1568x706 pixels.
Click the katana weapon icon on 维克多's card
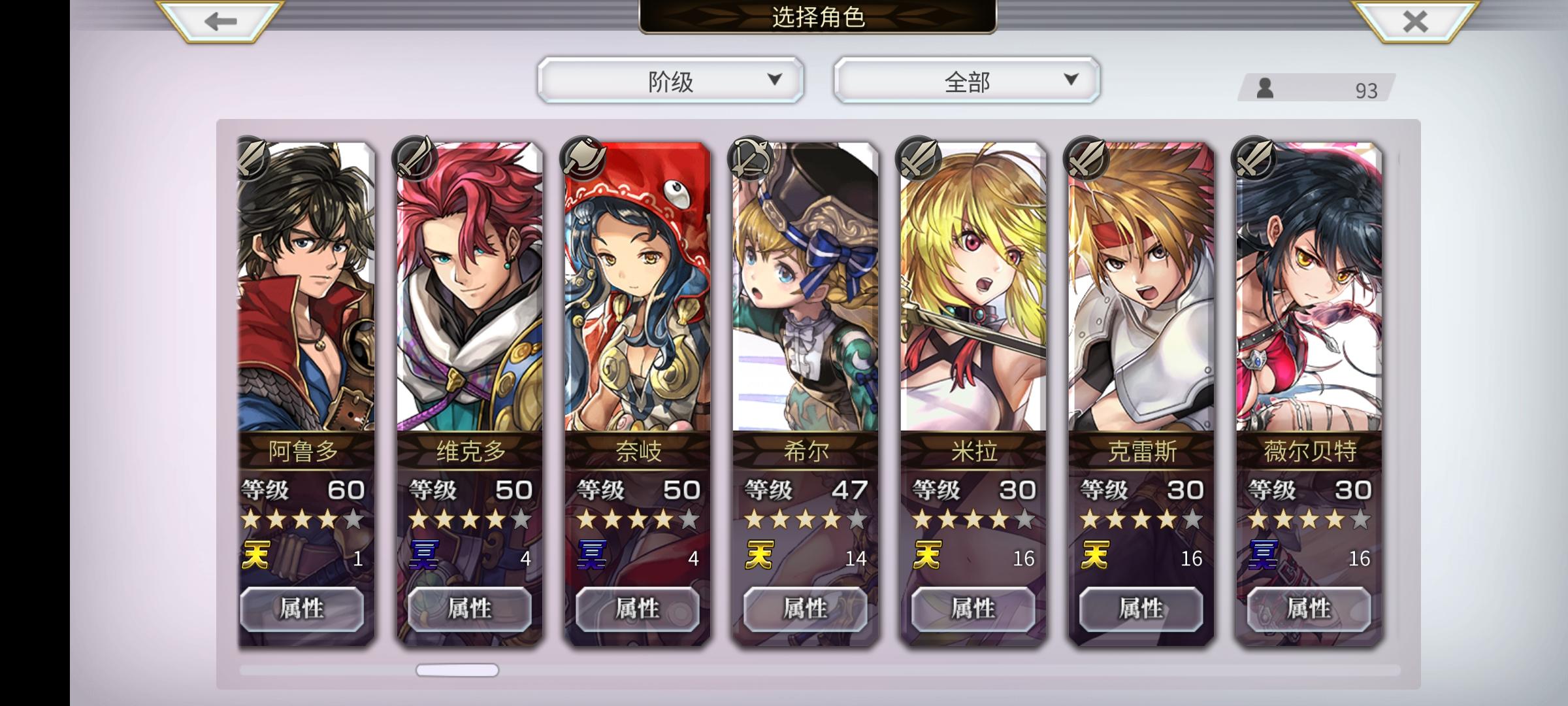click(416, 158)
